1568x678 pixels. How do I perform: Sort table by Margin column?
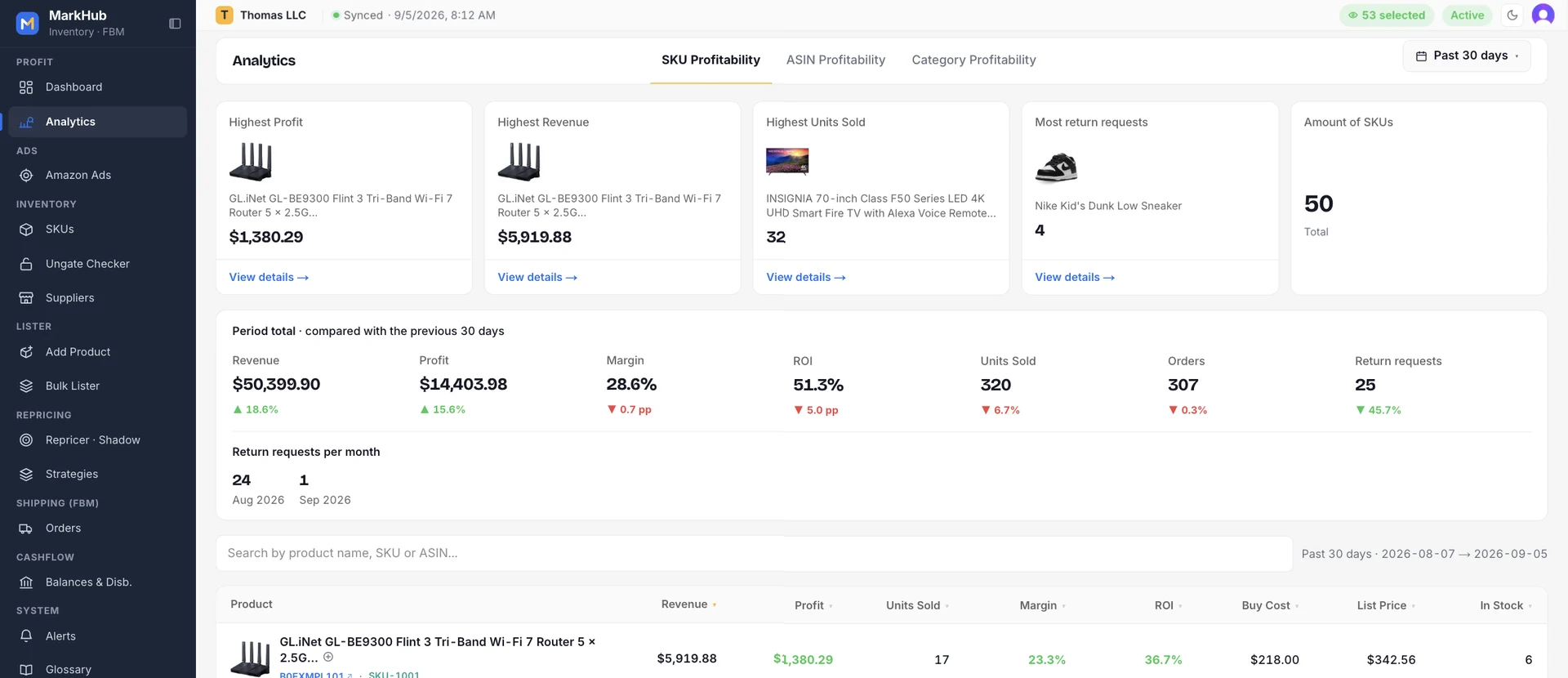click(x=1043, y=605)
